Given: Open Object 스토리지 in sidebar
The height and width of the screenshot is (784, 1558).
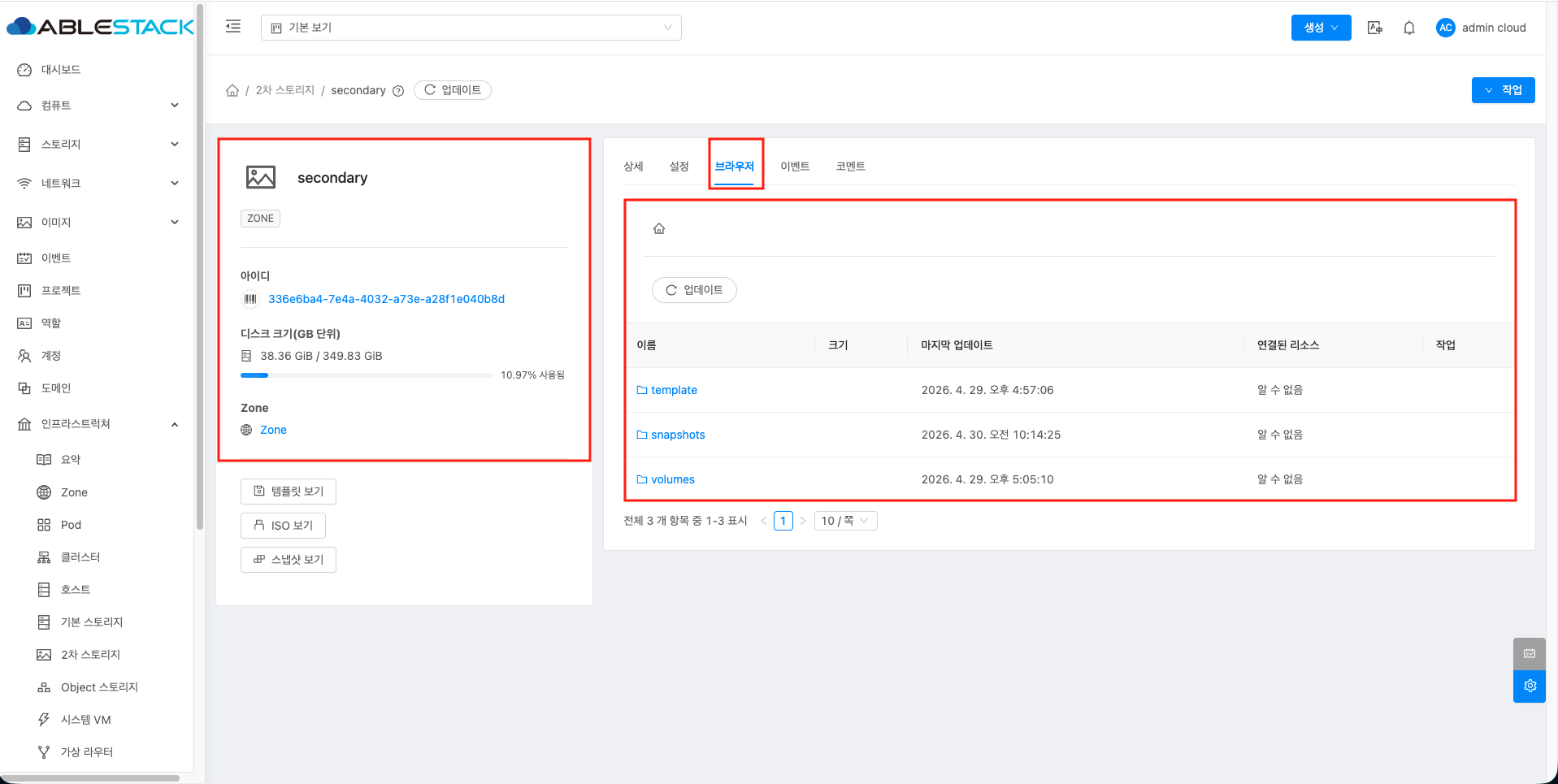Looking at the screenshot, I should pyautogui.click(x=99, y=687).
